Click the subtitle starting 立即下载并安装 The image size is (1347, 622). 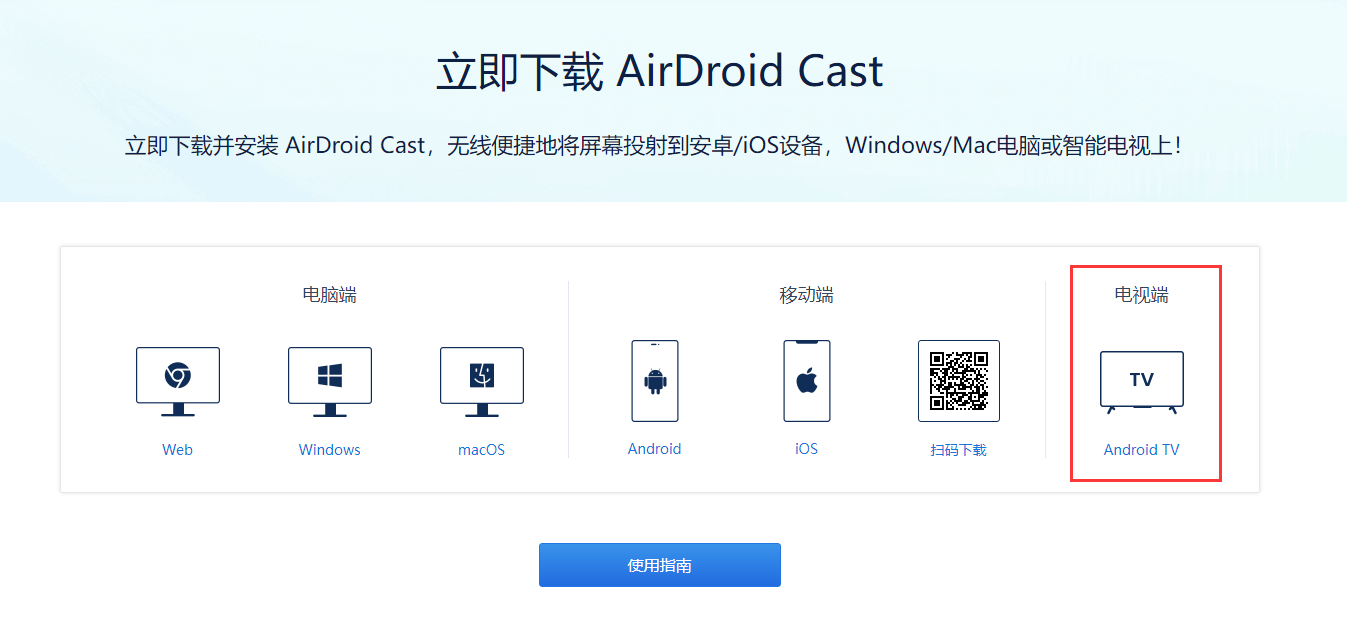(654, 146)
